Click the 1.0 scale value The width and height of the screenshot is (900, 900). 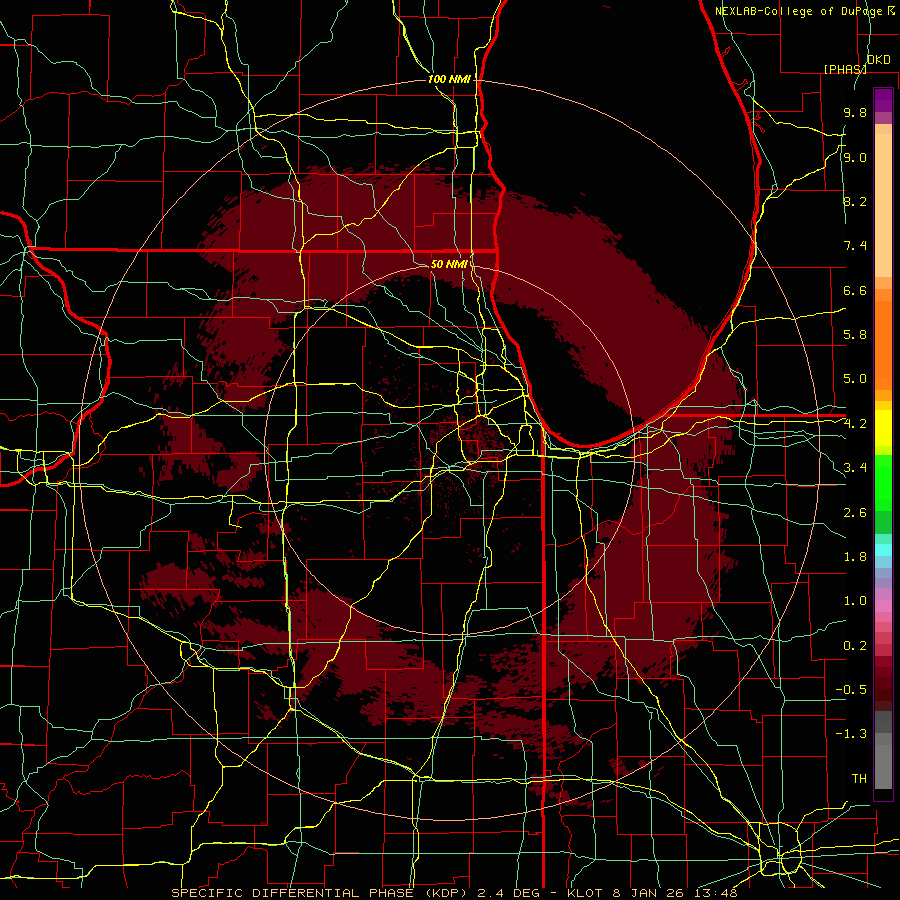point(855,602)
